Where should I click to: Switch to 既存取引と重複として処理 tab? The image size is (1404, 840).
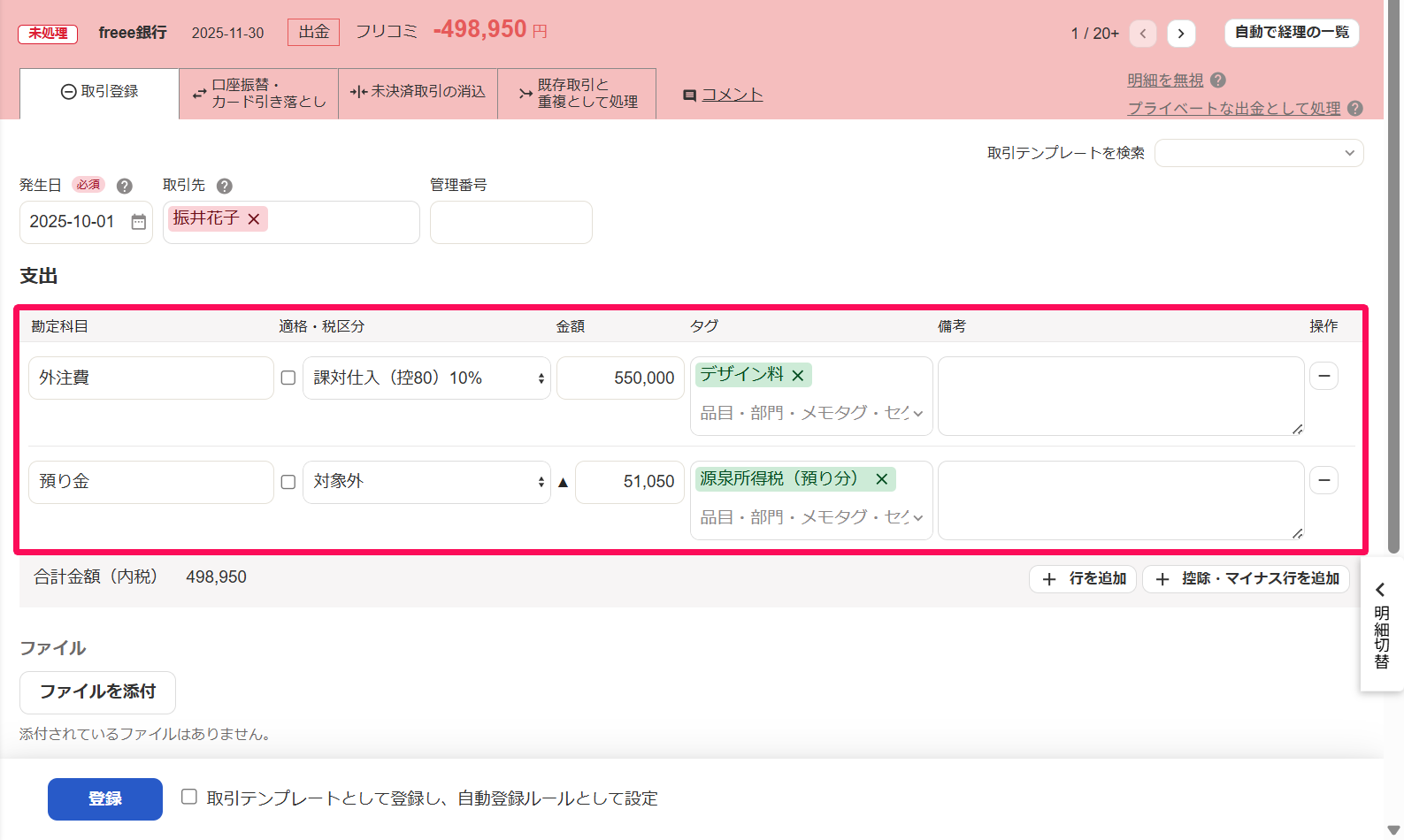(x=577, y=93)
